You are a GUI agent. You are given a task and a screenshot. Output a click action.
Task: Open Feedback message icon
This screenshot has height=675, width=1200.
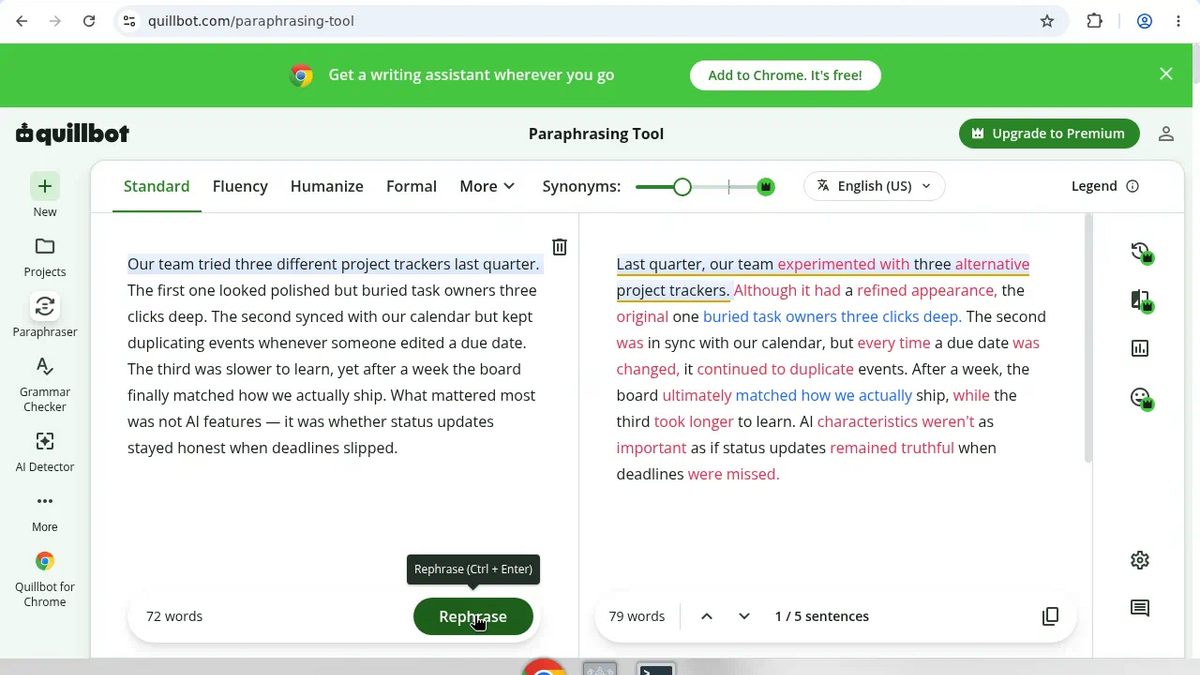(1140, 608)
